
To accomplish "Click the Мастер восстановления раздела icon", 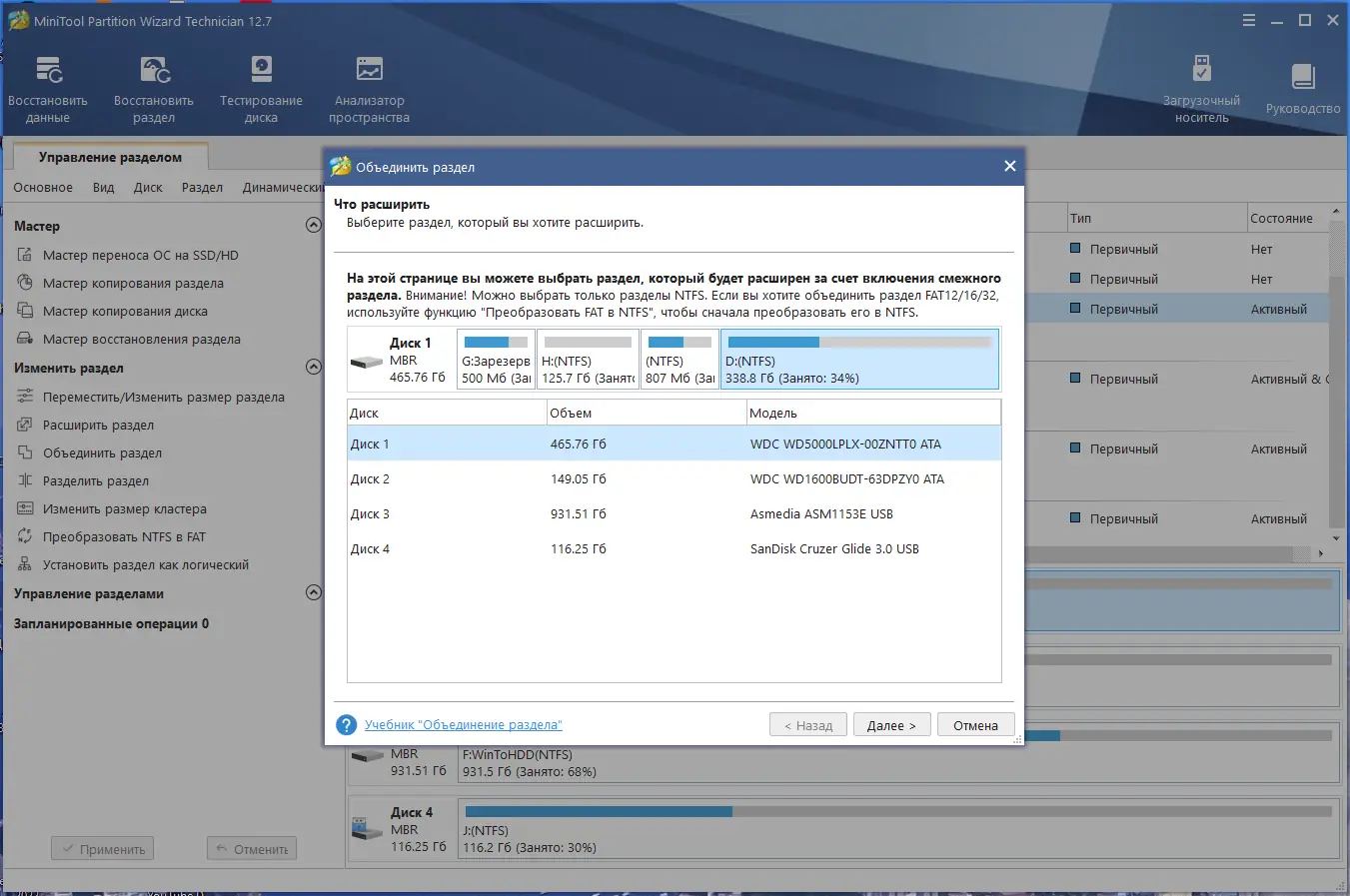I will pos(25,339).
